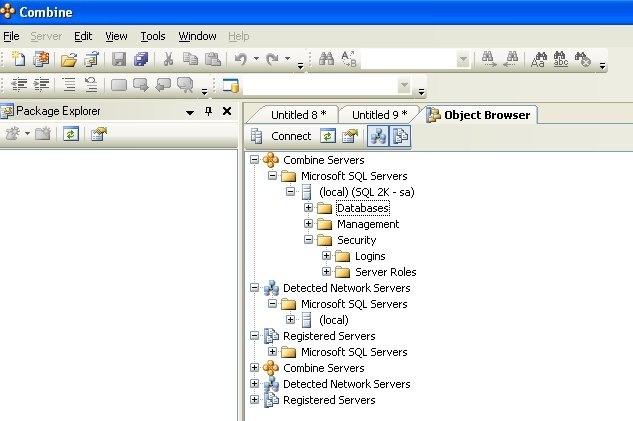This screenshot has width=633, height=421.
Task: Toggle auto-hide pin on Package Explorer
Action: click(x=208, y=111)
